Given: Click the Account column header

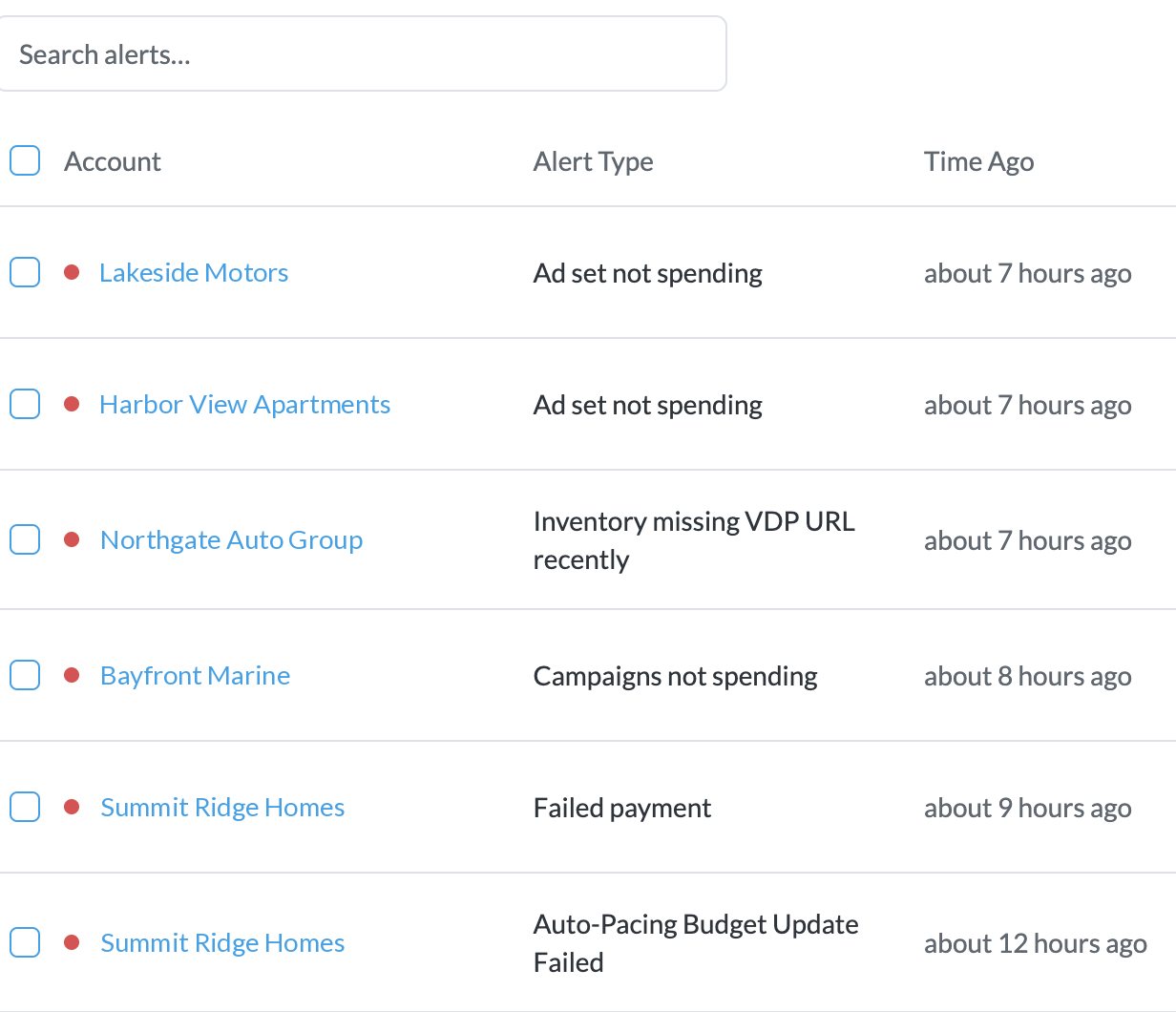Looking at the screenshot, I should 113,161.
